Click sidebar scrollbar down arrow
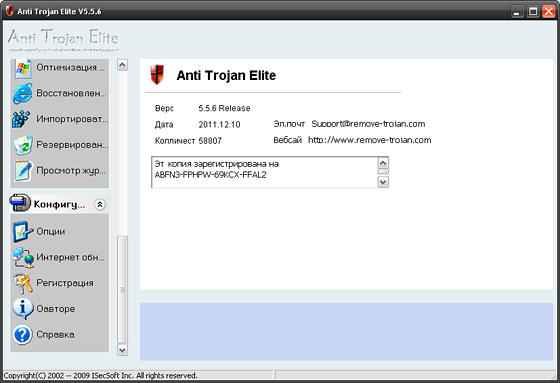This screenshot has width=560, height=383. (122, 350)
